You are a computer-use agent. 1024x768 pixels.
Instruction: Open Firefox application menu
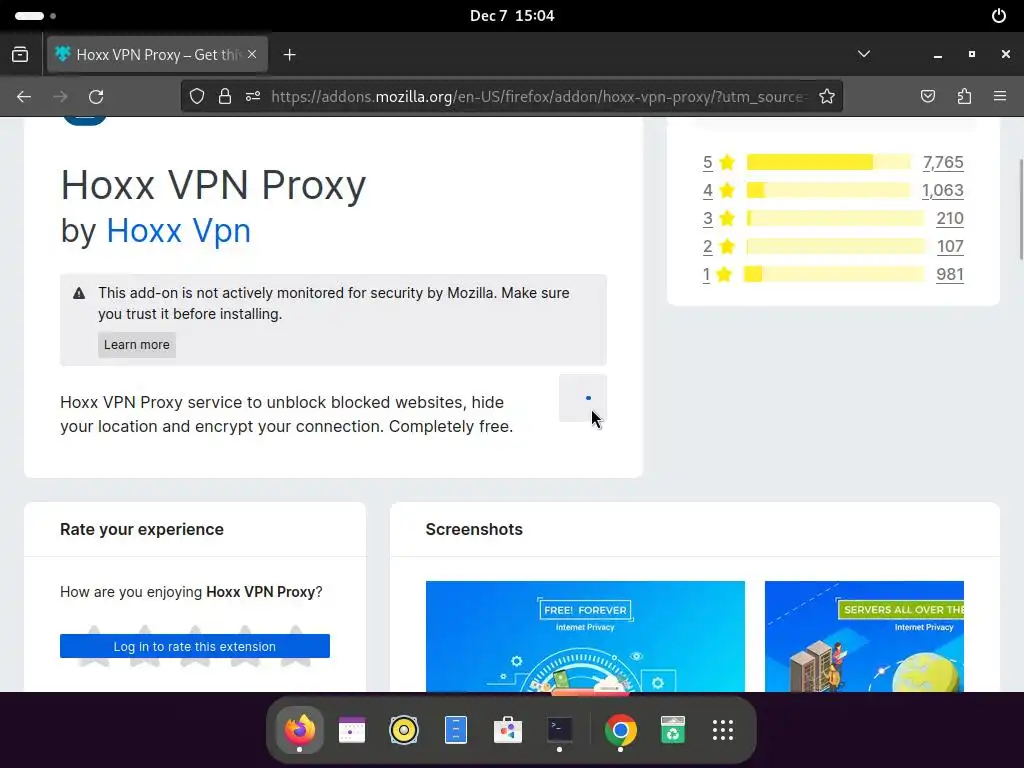(1000, 97)
